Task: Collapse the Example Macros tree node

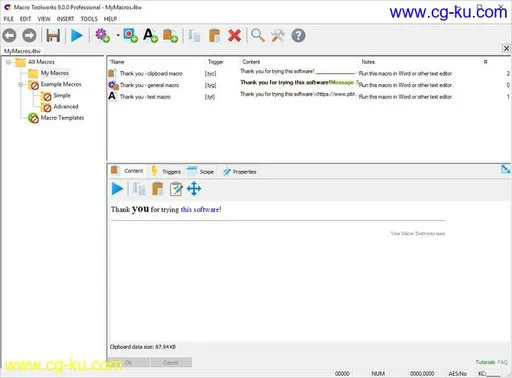Action: pyautogui.click(x=21, y=84)
